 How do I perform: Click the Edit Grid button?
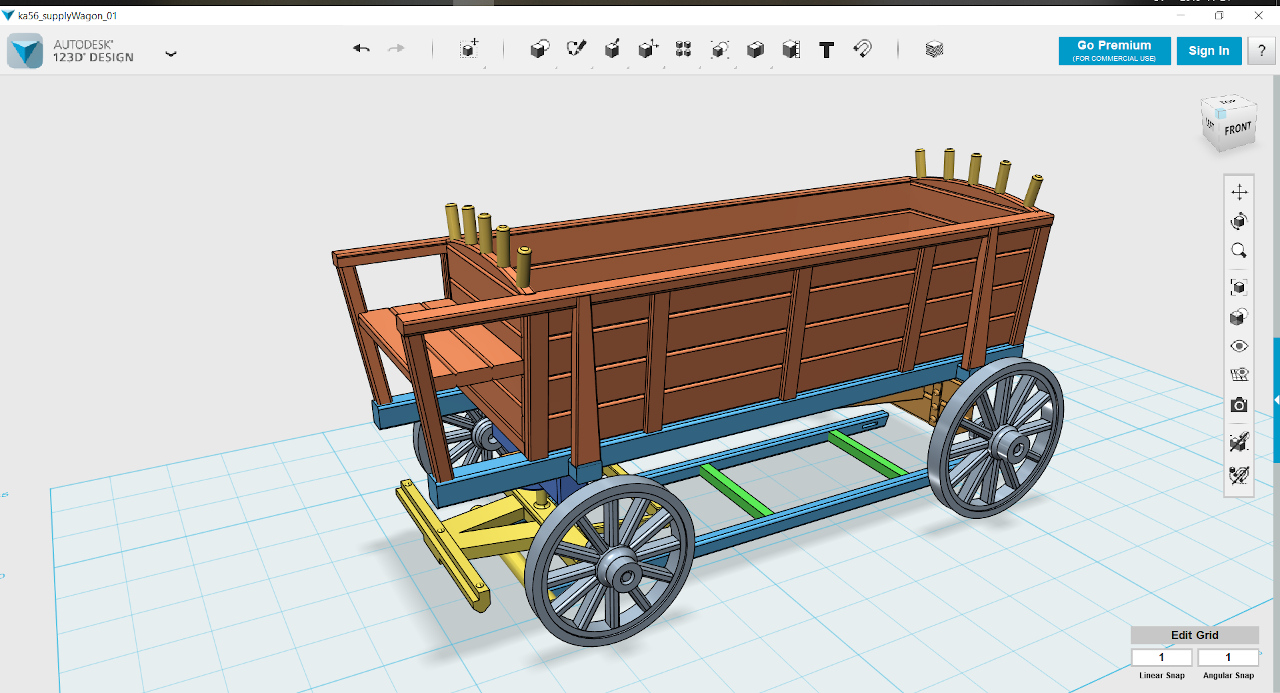tap(1195, 635)
